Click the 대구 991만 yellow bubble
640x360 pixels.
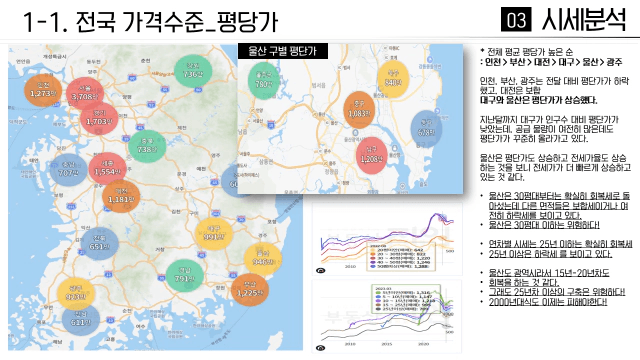click(x=214, y=233)
